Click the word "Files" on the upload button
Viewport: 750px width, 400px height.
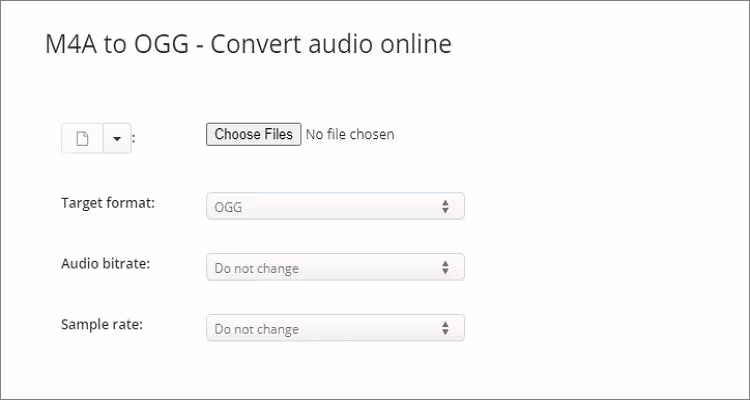[x=276, y=134]
